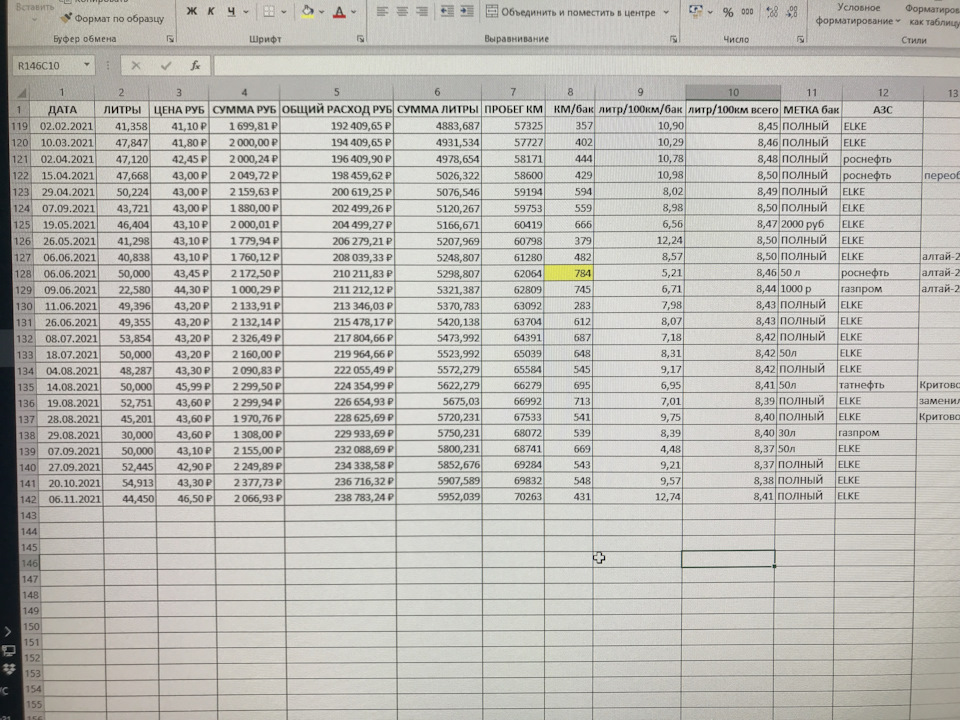Click mileage cell 70263

click(513, 497)
